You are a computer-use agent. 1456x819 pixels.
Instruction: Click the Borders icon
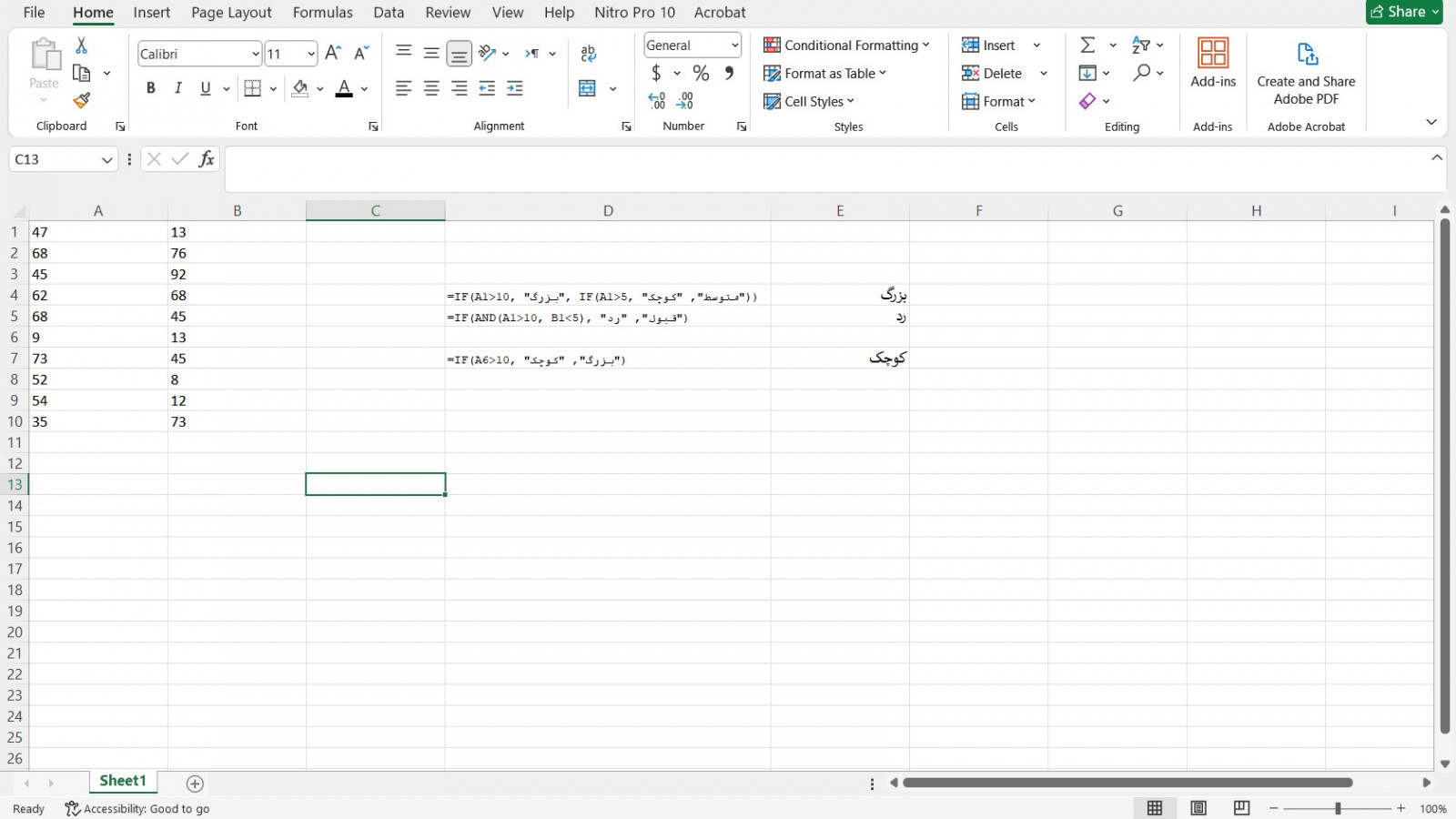[253, 88]
